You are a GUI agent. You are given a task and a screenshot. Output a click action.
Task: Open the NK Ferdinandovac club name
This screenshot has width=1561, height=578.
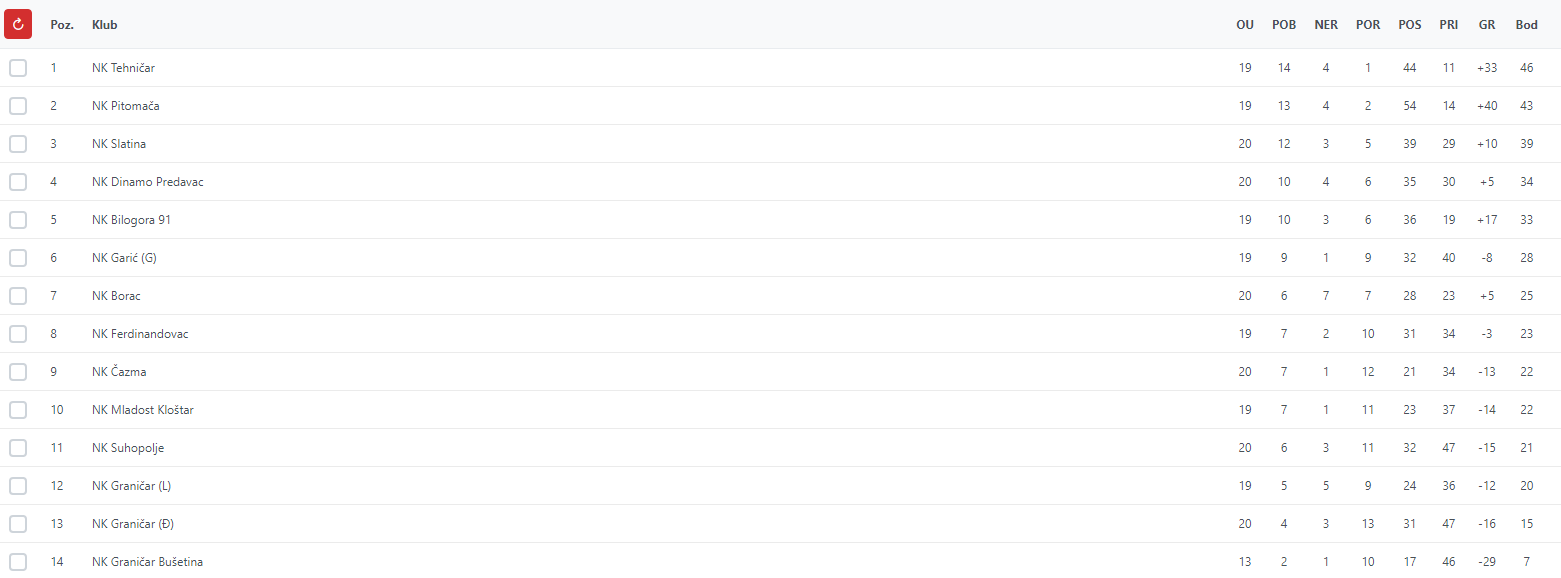tap(140, 334)
